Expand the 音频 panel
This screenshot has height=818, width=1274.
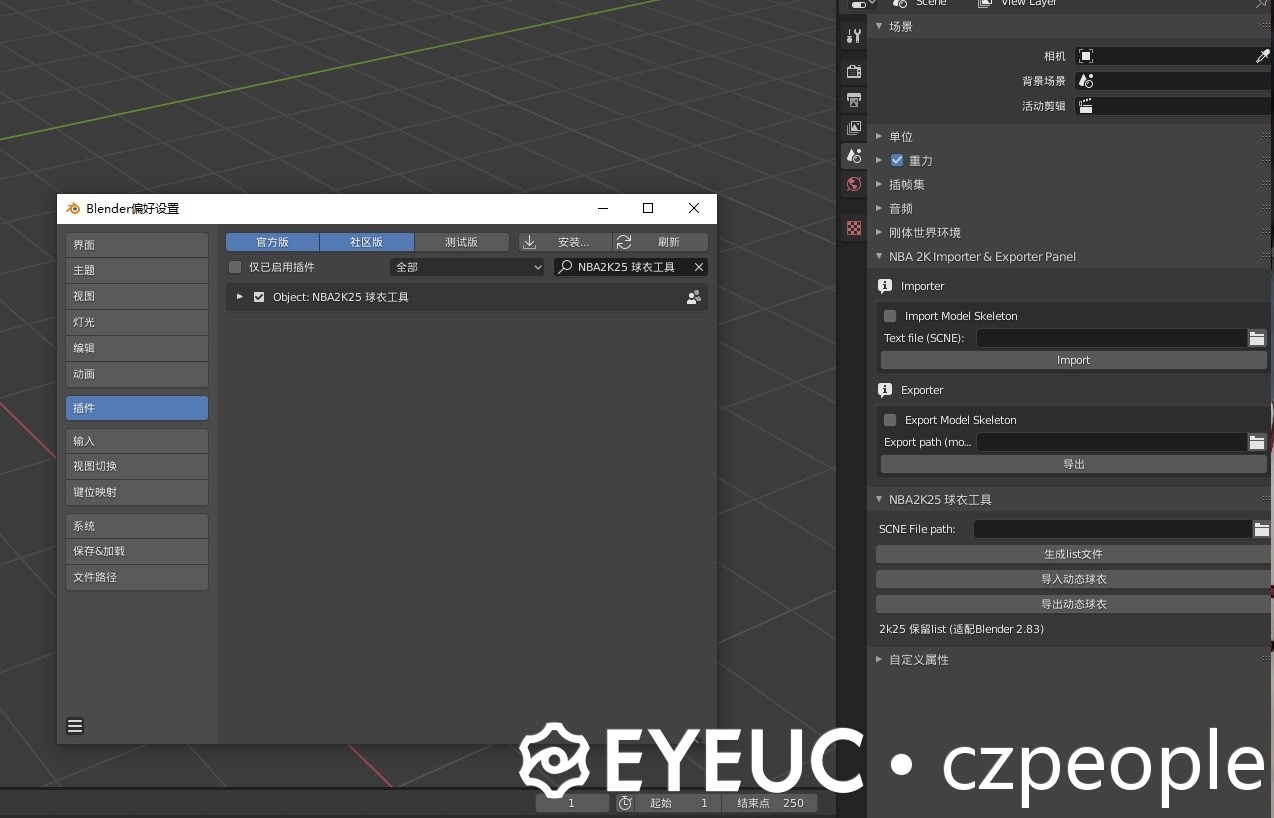pos(879,208)
